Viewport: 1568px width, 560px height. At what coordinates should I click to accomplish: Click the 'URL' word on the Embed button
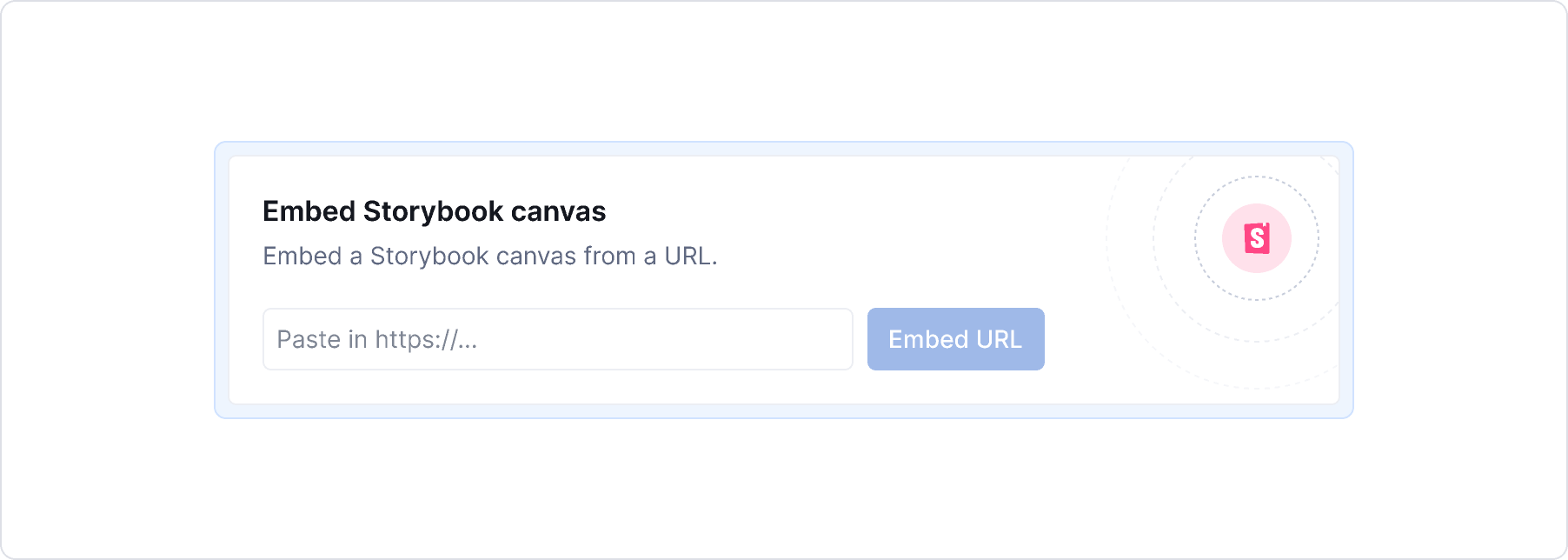[x=999, y=339]
